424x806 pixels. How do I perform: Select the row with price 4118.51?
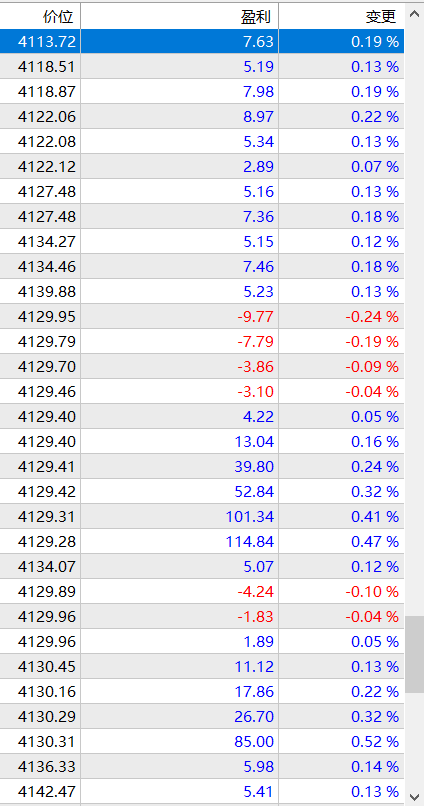click(x=202, y=66)
